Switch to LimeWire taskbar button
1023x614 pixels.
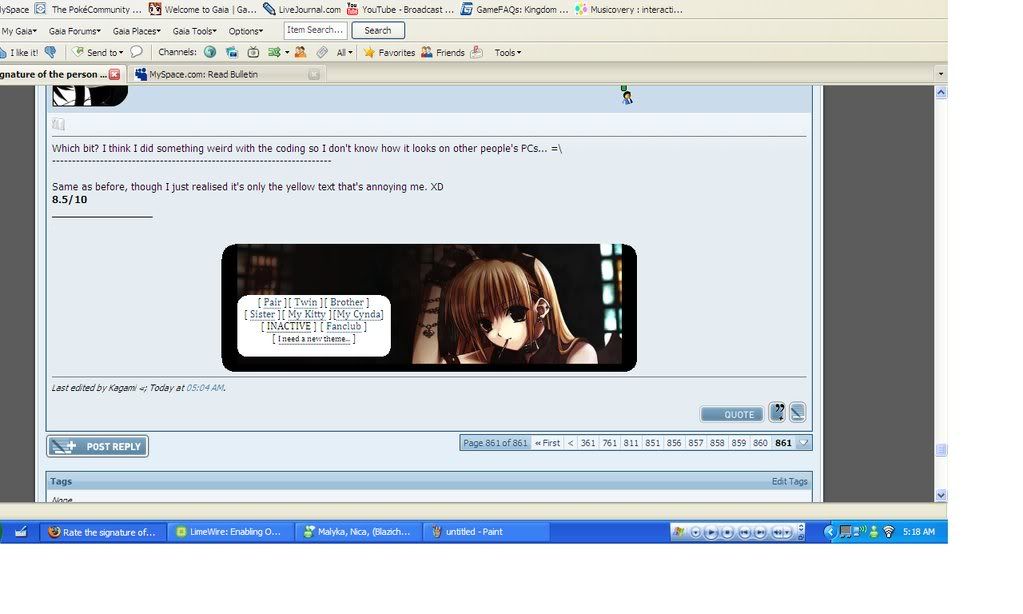pyautogui.click(x=229, y=532)
